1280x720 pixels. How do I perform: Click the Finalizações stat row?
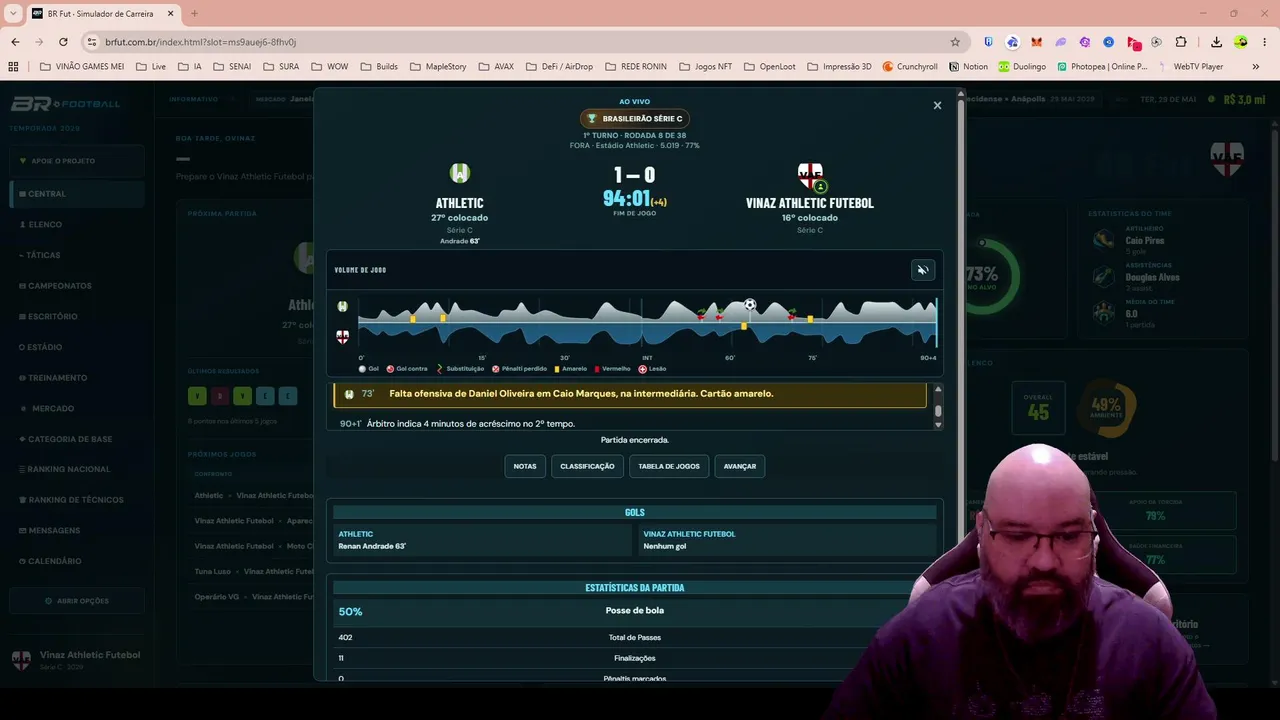pyautogui.click(x=635, y=658)
